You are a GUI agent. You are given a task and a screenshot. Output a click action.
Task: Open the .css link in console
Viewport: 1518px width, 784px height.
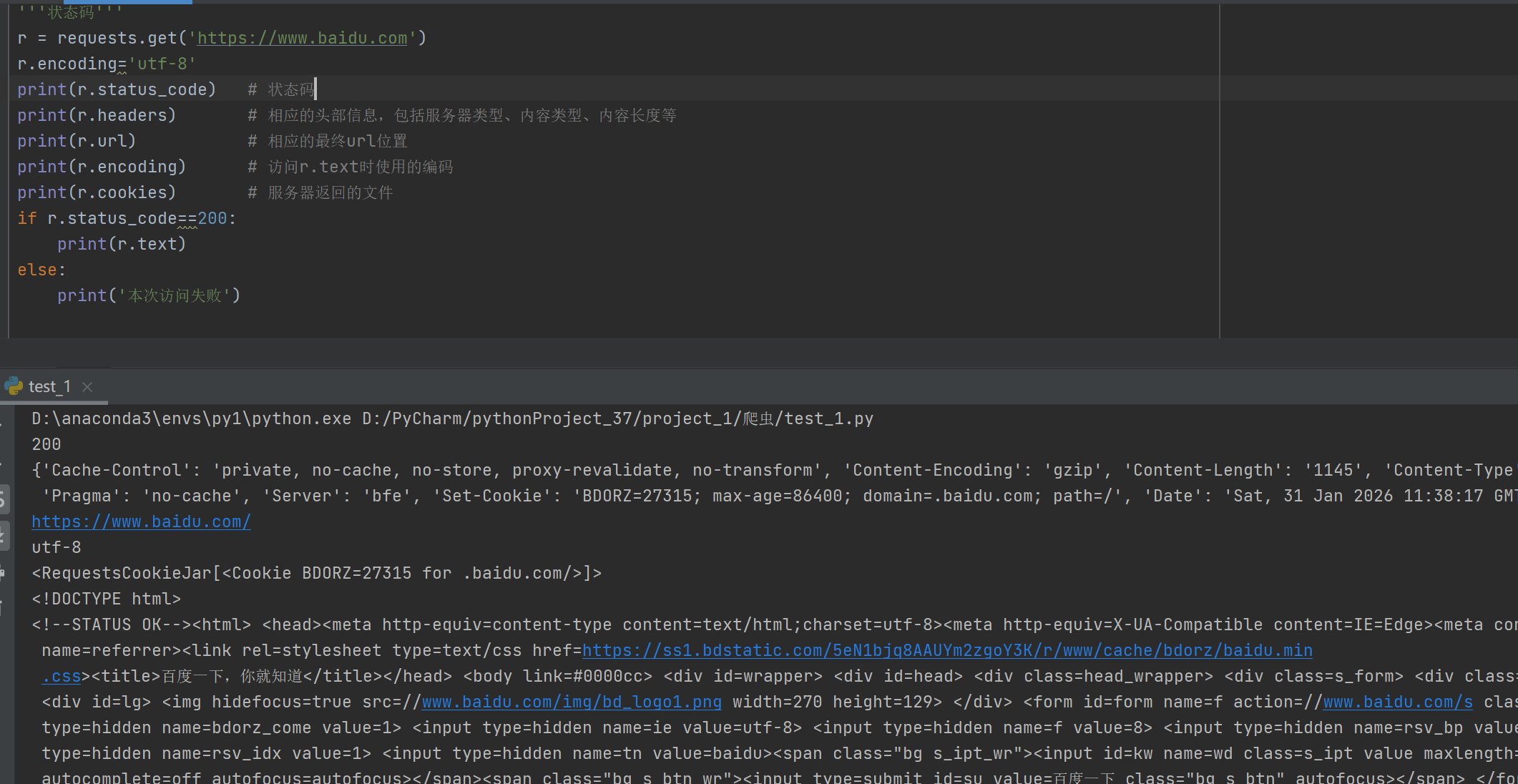point(61,677)
